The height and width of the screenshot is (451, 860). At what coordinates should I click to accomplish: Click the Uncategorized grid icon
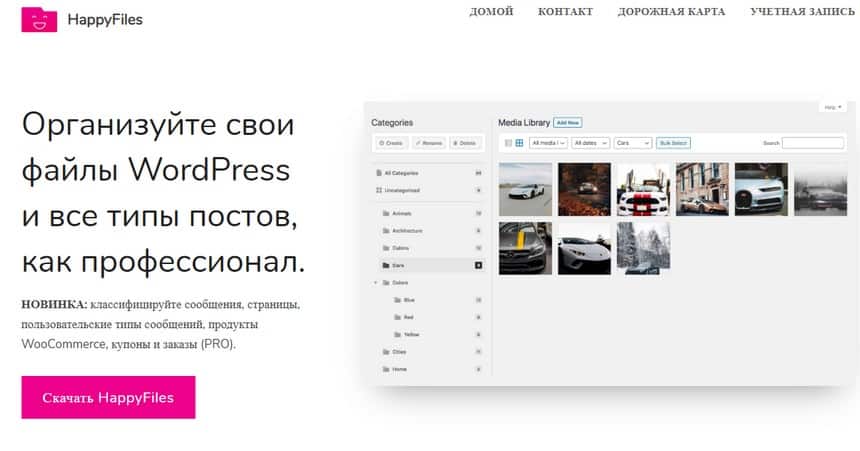pyautogui.click(x=378, y=190)
